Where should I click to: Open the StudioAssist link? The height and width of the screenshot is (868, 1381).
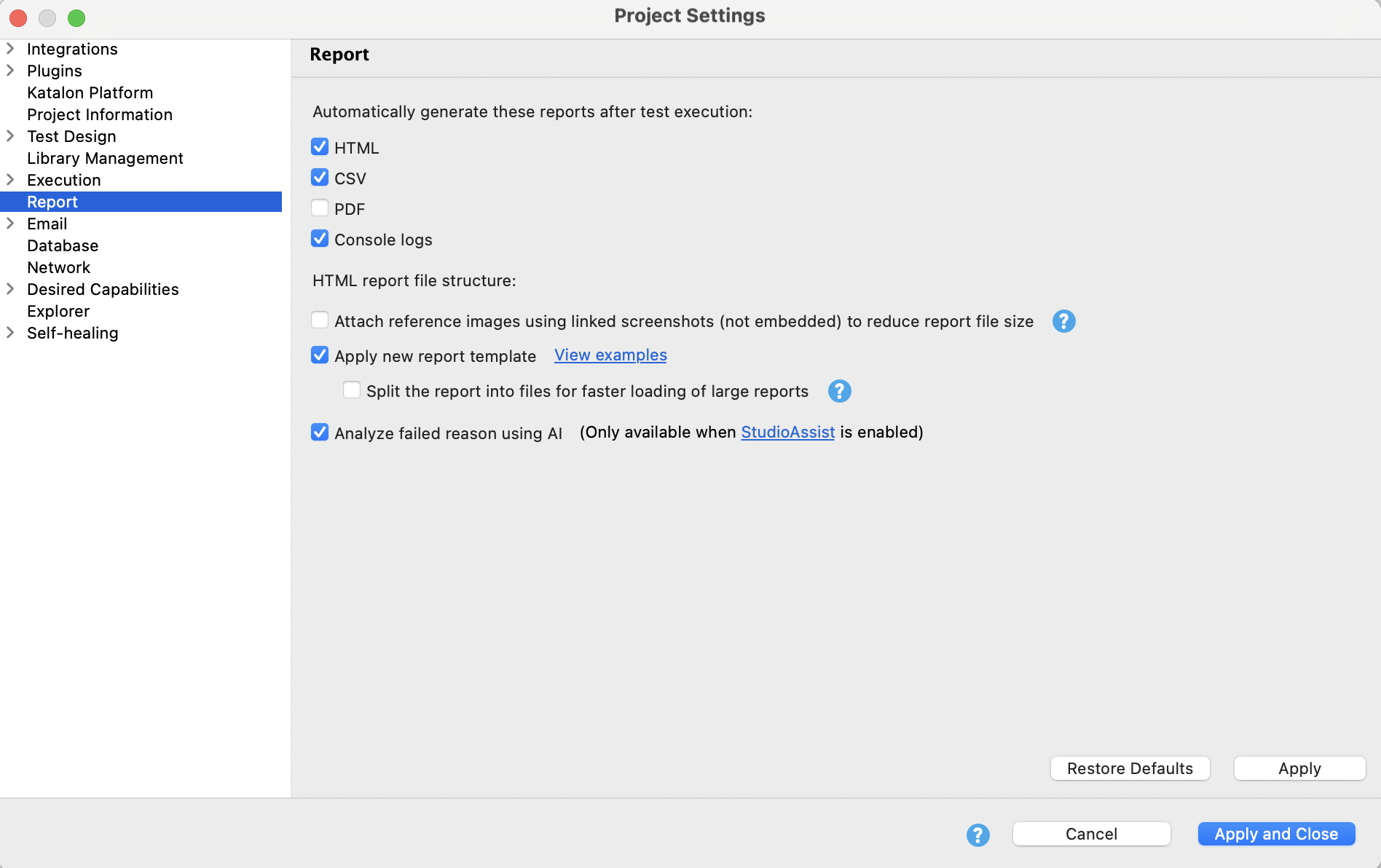[x=787, y=432]
